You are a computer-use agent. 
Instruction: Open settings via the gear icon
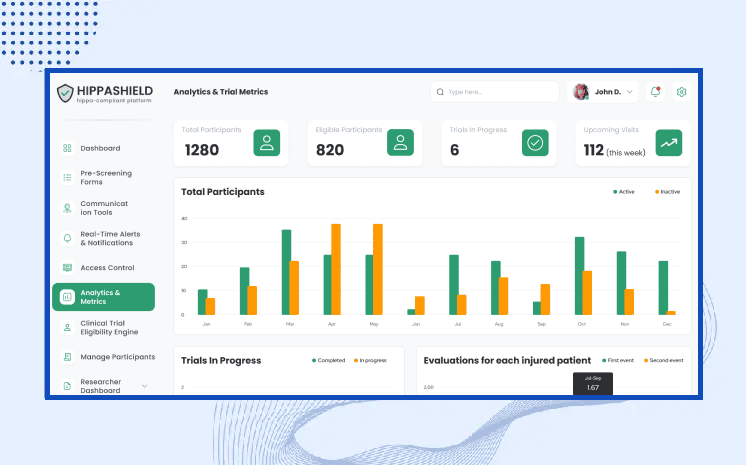point(682,92)
